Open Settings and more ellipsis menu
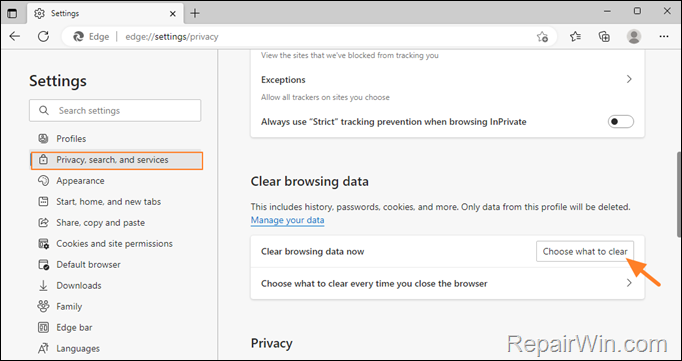This screenshot has height=361, width=682. coord(664,37)
